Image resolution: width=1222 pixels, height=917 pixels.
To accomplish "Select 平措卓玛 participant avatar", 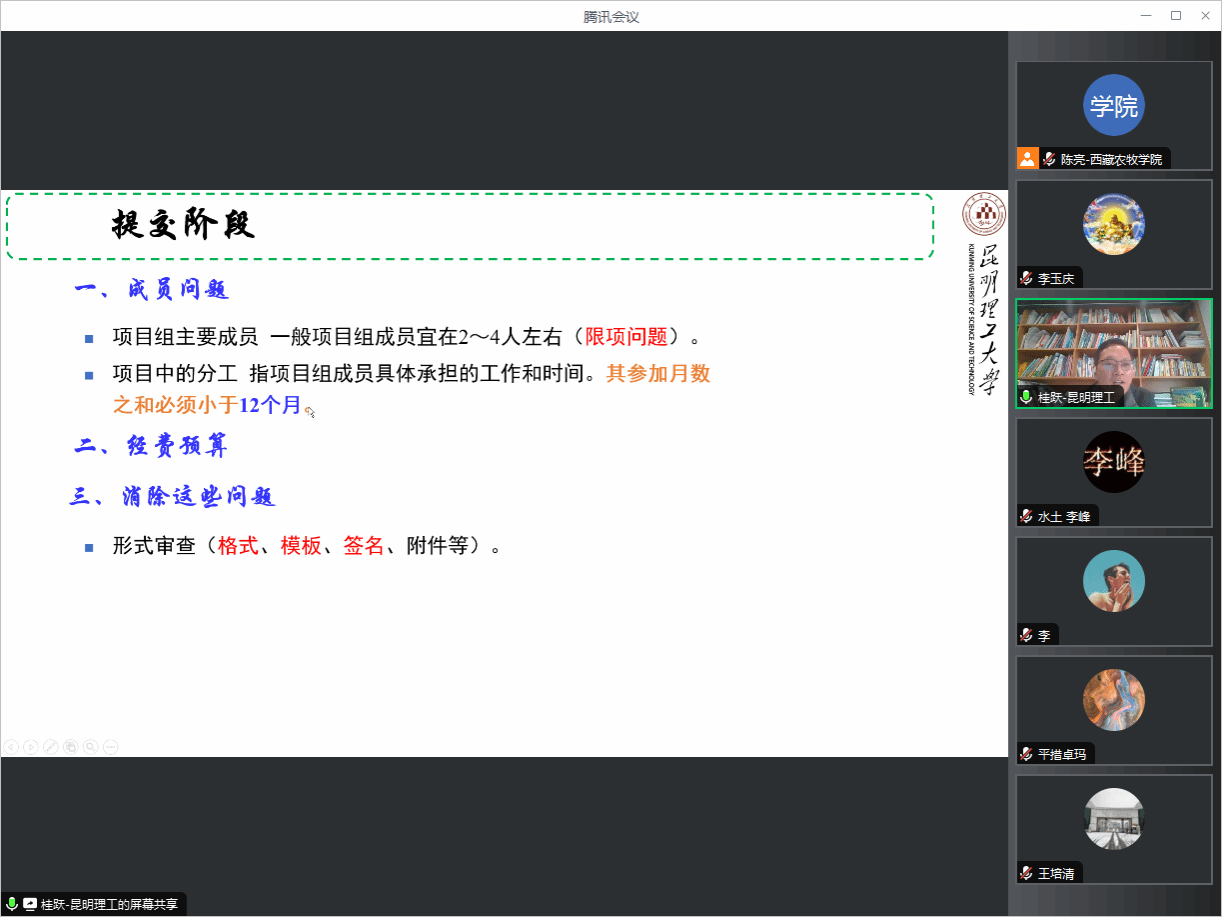I will point(1113,700).
